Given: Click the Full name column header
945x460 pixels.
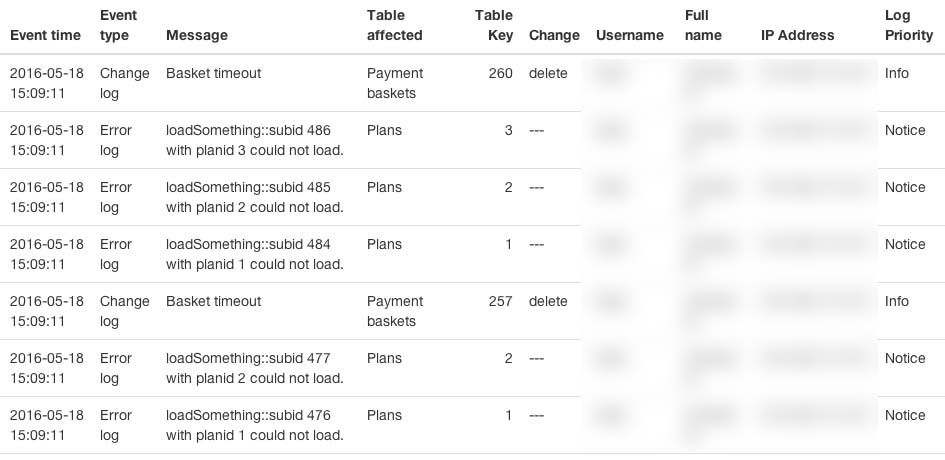Looking at the screenshot, I should (703, 25).
